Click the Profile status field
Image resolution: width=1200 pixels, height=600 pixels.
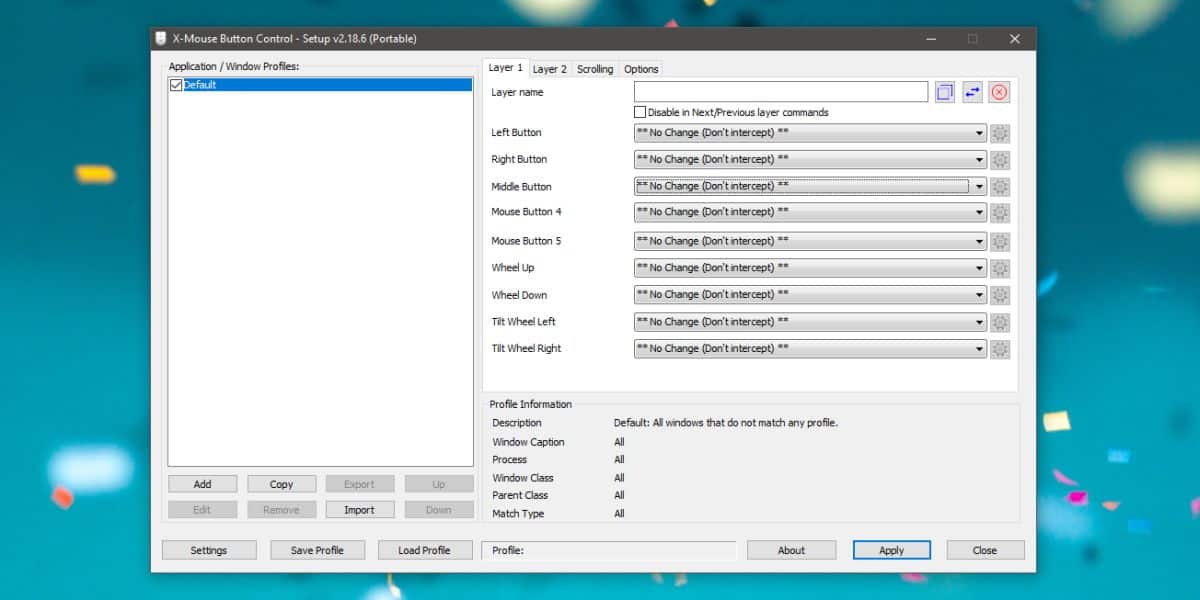coord(609,550)
